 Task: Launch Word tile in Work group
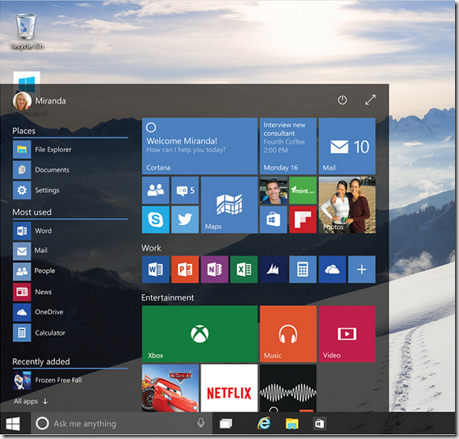tap(156, 269)
